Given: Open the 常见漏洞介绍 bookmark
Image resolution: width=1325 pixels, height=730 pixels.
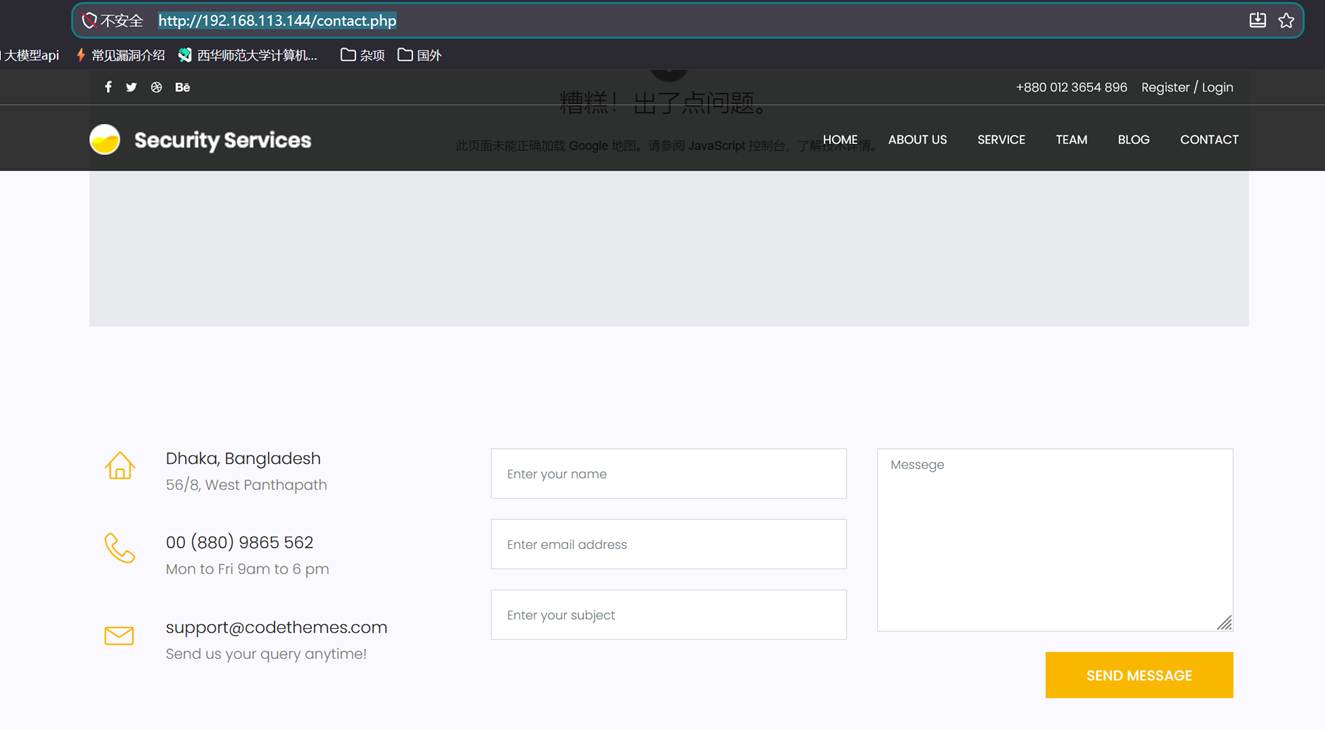Looking at the screenshot, I should pos(120,55).
